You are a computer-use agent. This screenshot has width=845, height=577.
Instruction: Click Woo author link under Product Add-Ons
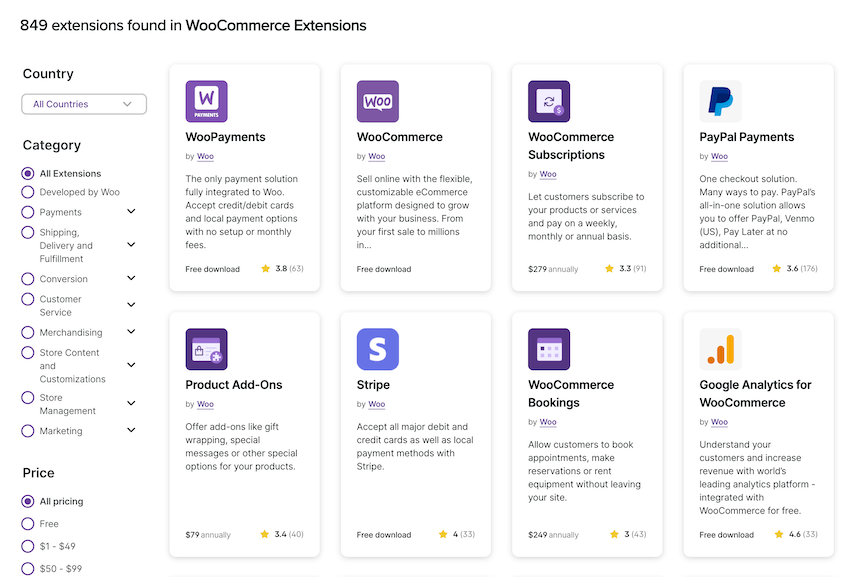pyautogui.click(x=205, y=404)
